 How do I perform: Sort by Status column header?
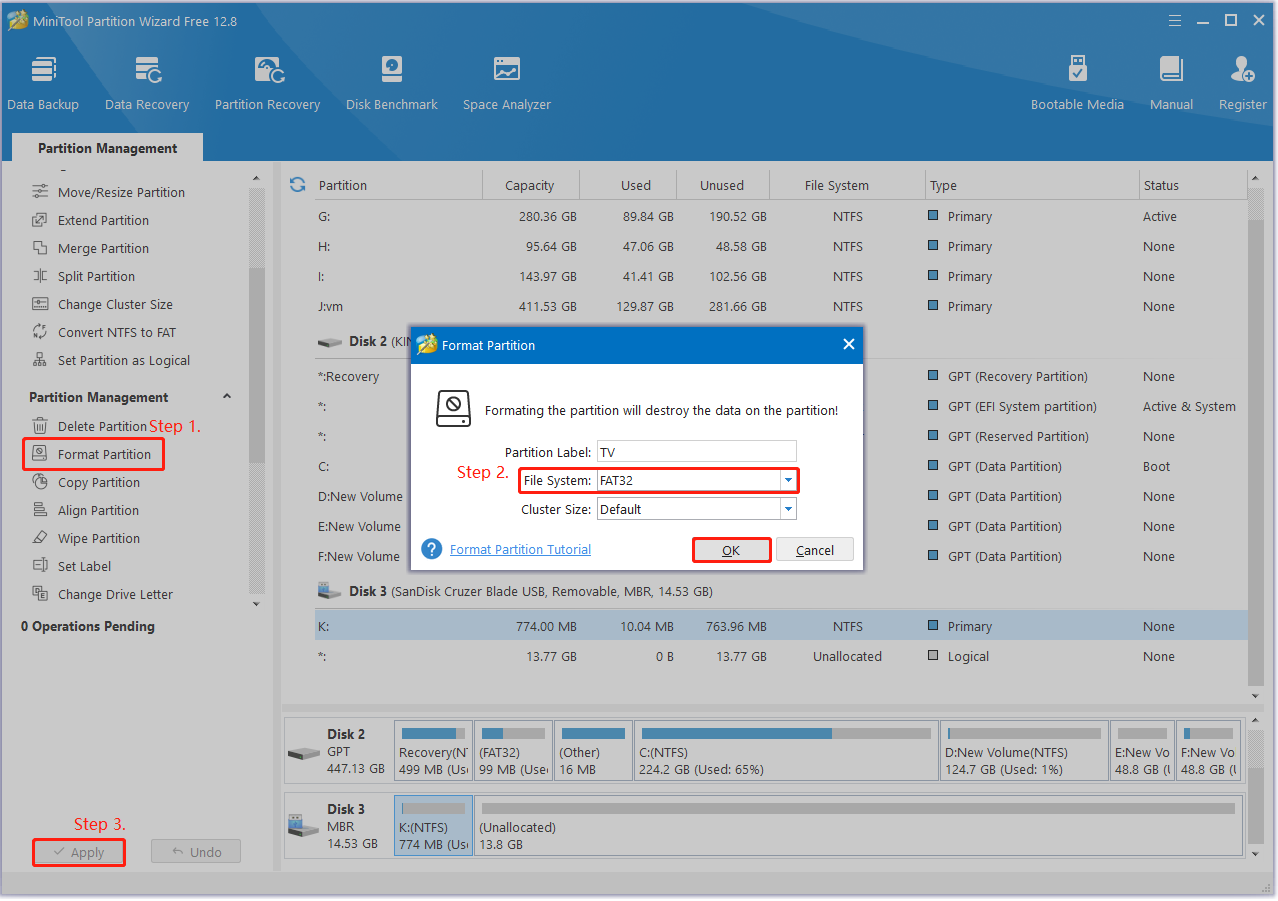pos(1193,185)
